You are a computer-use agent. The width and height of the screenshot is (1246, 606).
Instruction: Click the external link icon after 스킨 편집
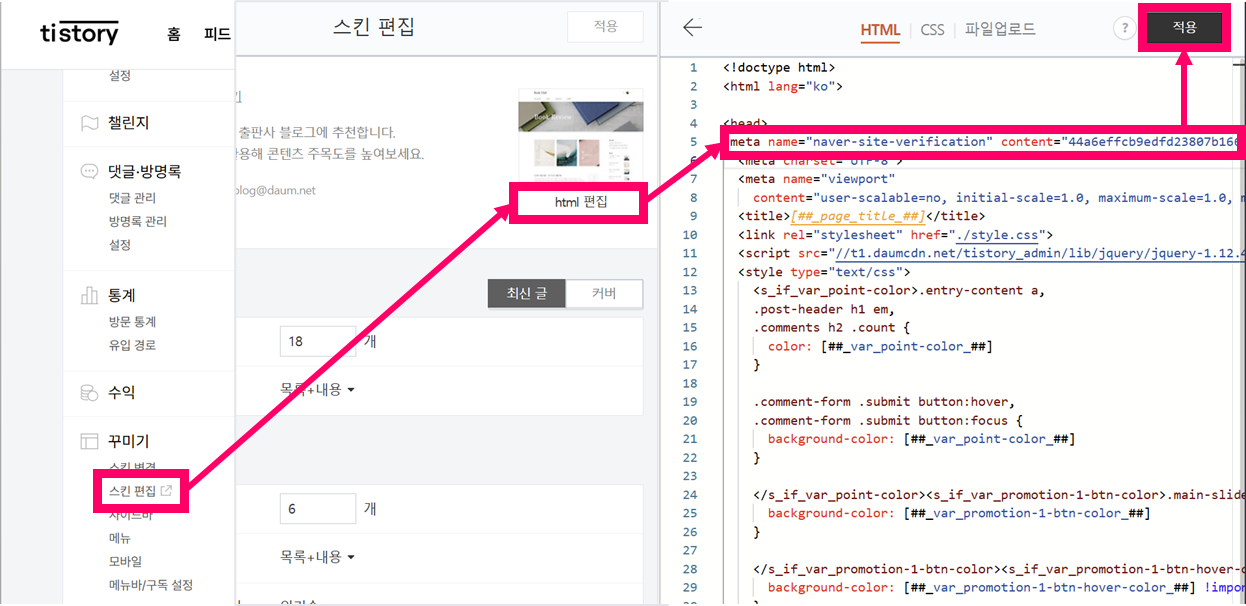pos(166,490)
